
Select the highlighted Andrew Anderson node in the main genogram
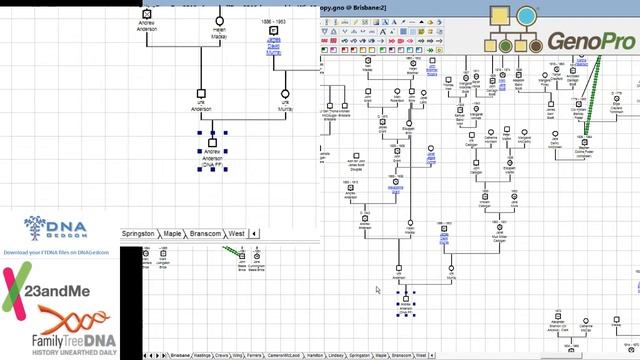406,299
